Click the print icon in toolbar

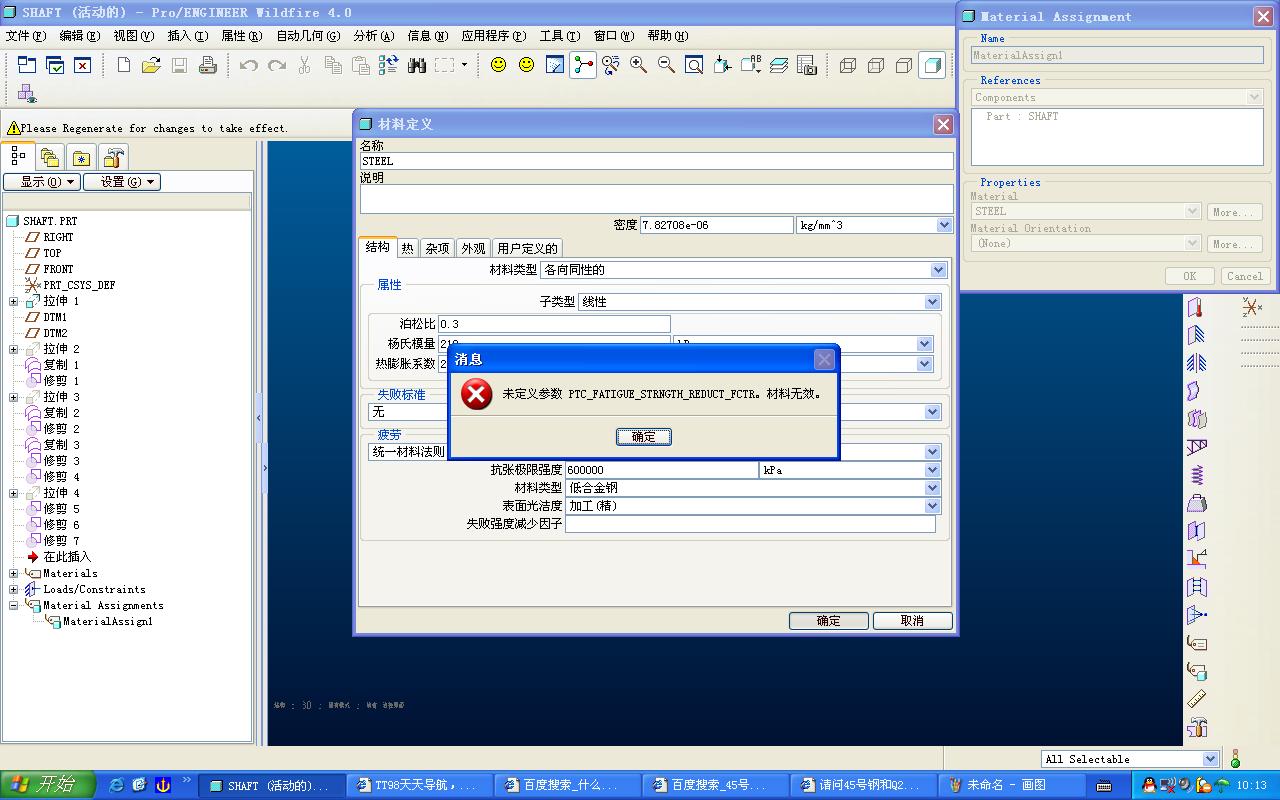tap(207, 65)
